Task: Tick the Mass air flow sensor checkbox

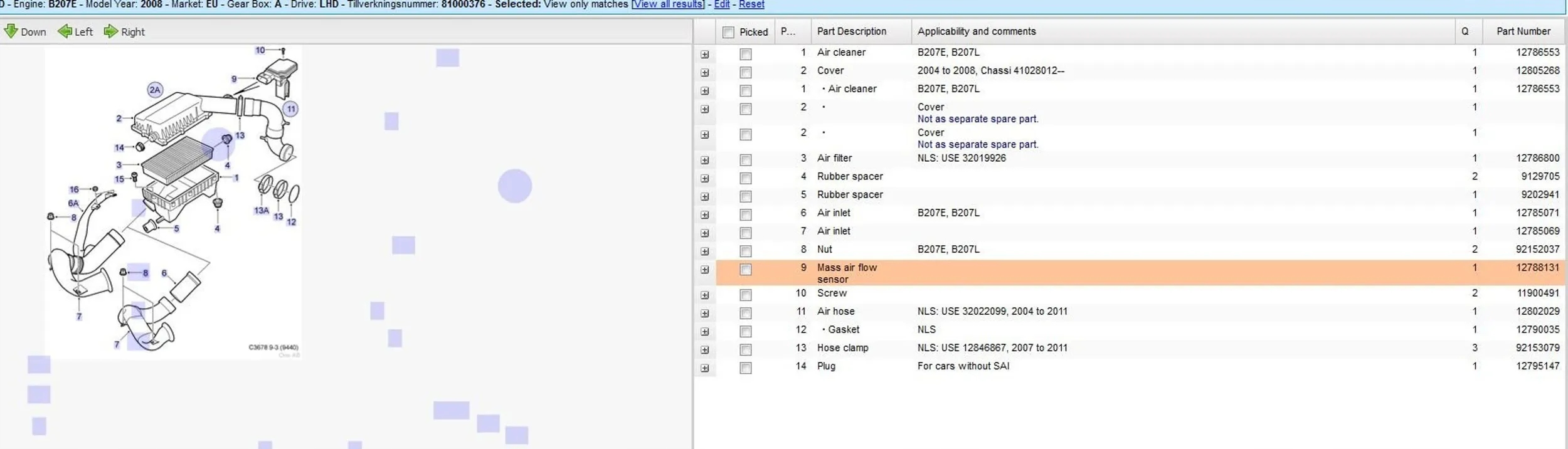Action: click(745, 270)
